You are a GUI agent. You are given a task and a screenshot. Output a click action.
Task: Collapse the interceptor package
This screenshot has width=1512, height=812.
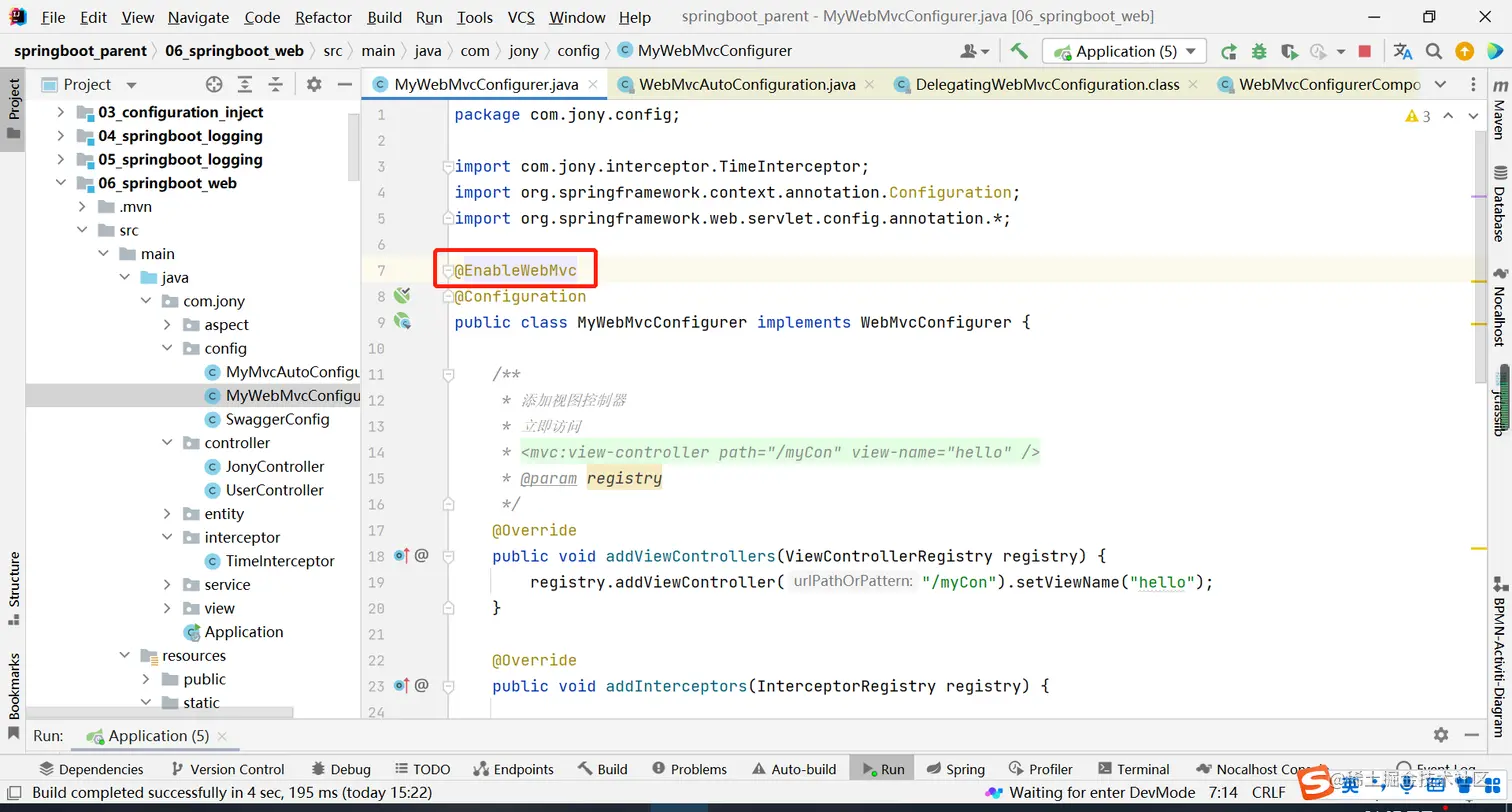(167, 537)
